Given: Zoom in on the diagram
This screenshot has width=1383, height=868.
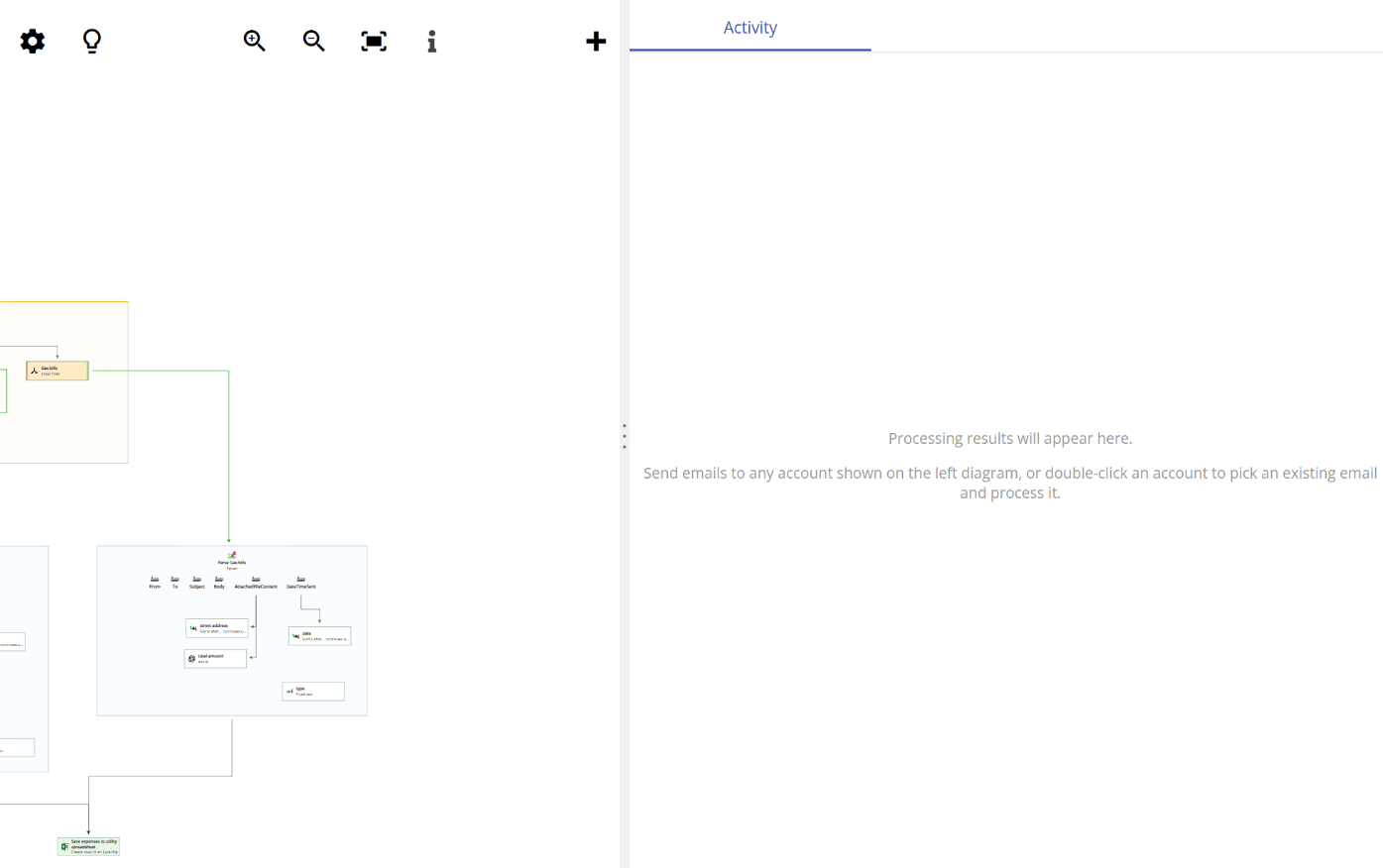Looking at the screenshot, I should [254, 41].
